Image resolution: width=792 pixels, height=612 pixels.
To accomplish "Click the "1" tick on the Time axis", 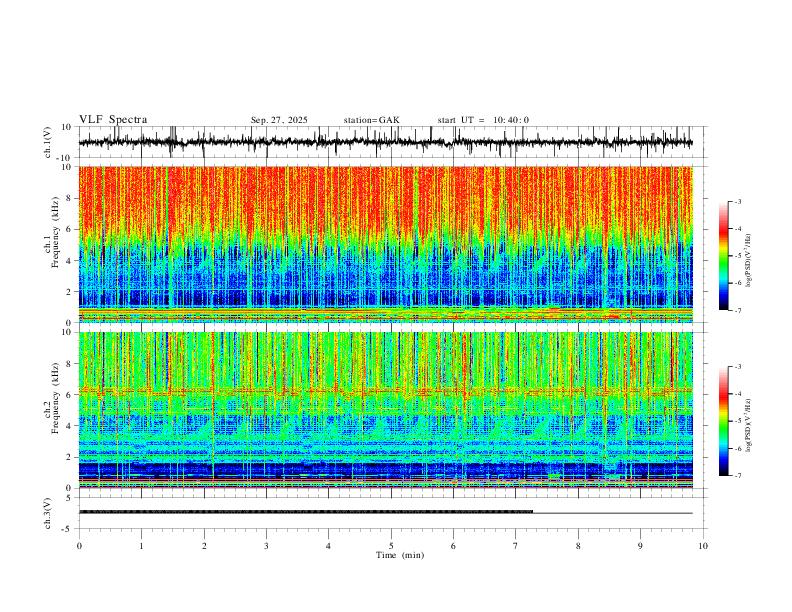I will [141, 546].
